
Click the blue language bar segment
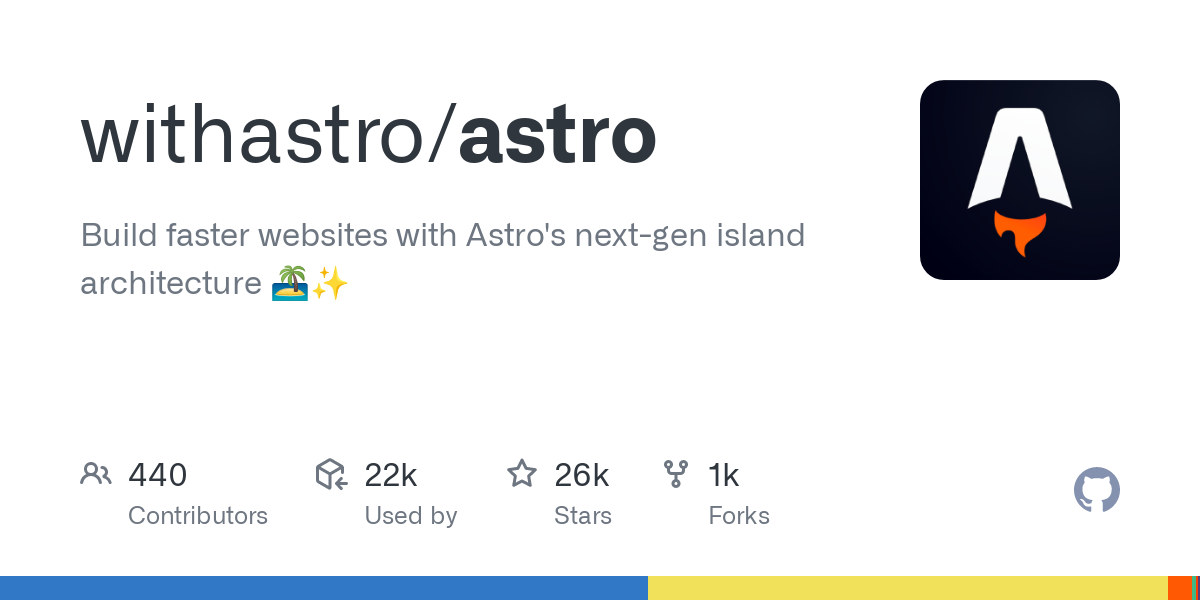[324, 588]
